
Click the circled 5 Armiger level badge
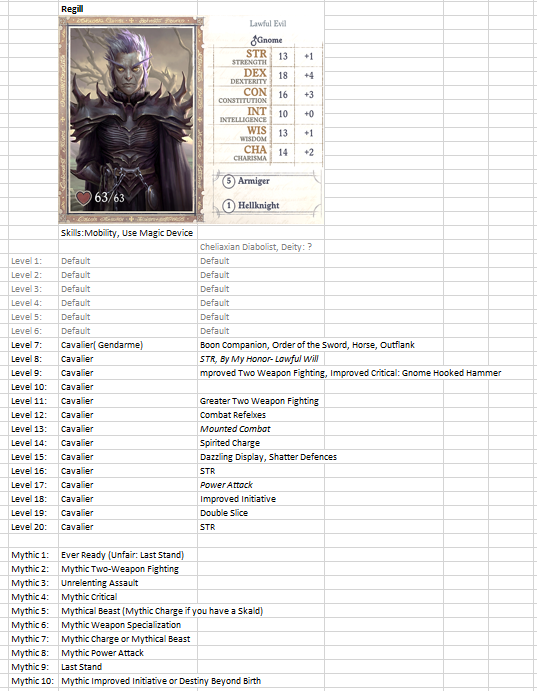coord(228,181)
